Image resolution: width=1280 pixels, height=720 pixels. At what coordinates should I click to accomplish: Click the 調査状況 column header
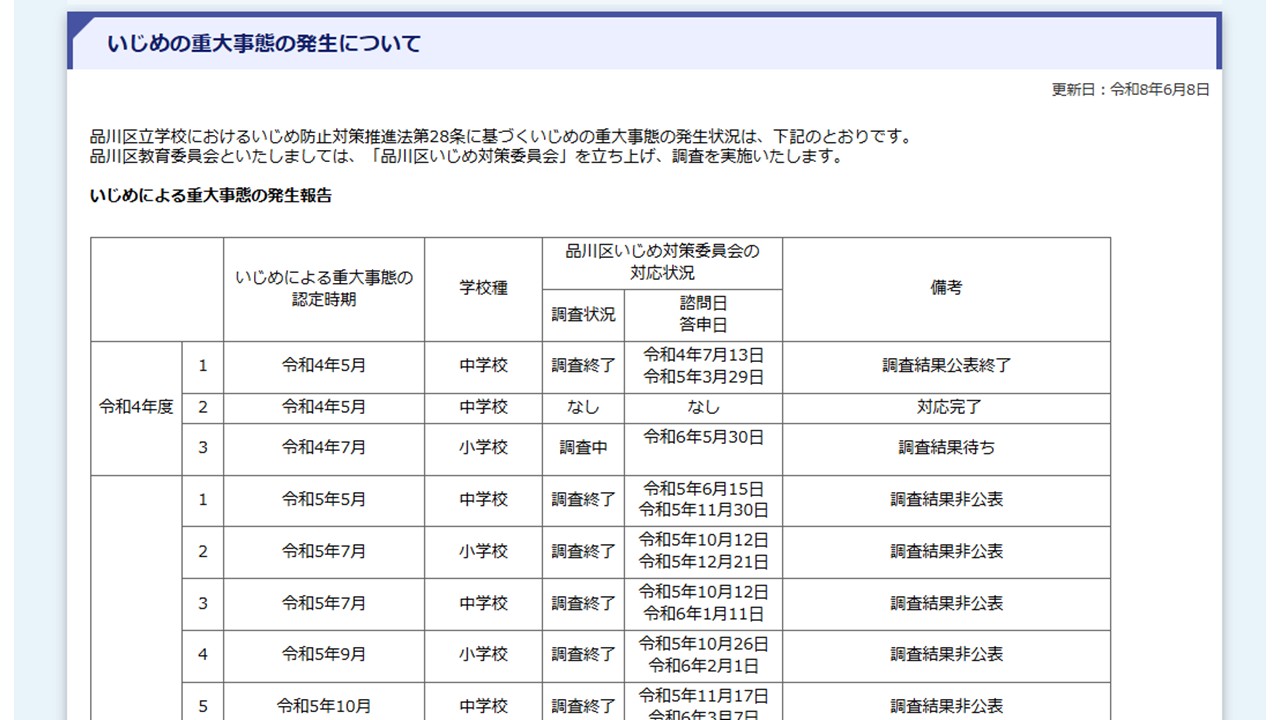pyautogui.click(x=584, y=314)
